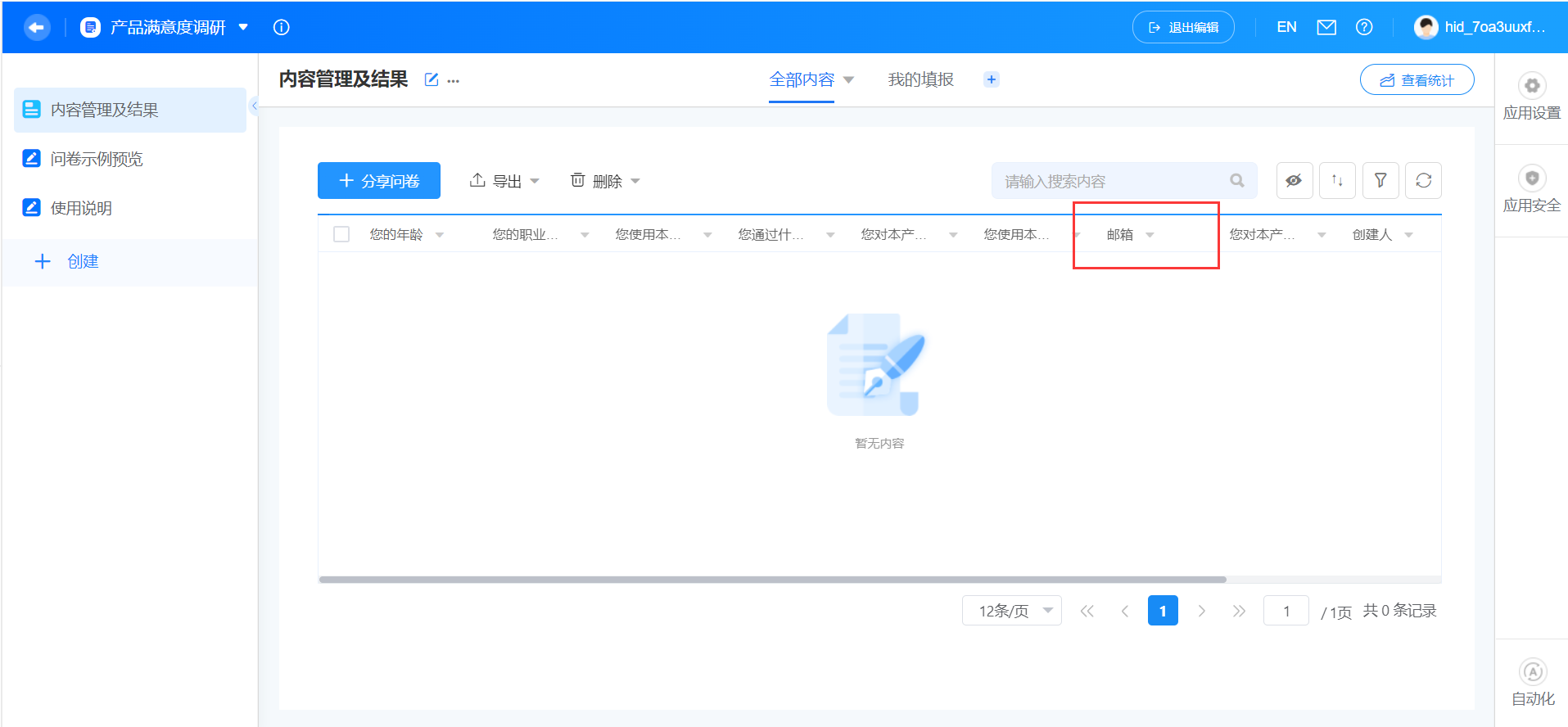This screenshot has height=727, width=1568.
Task: Click the magnifier search icon
Action: (1237, 180)
